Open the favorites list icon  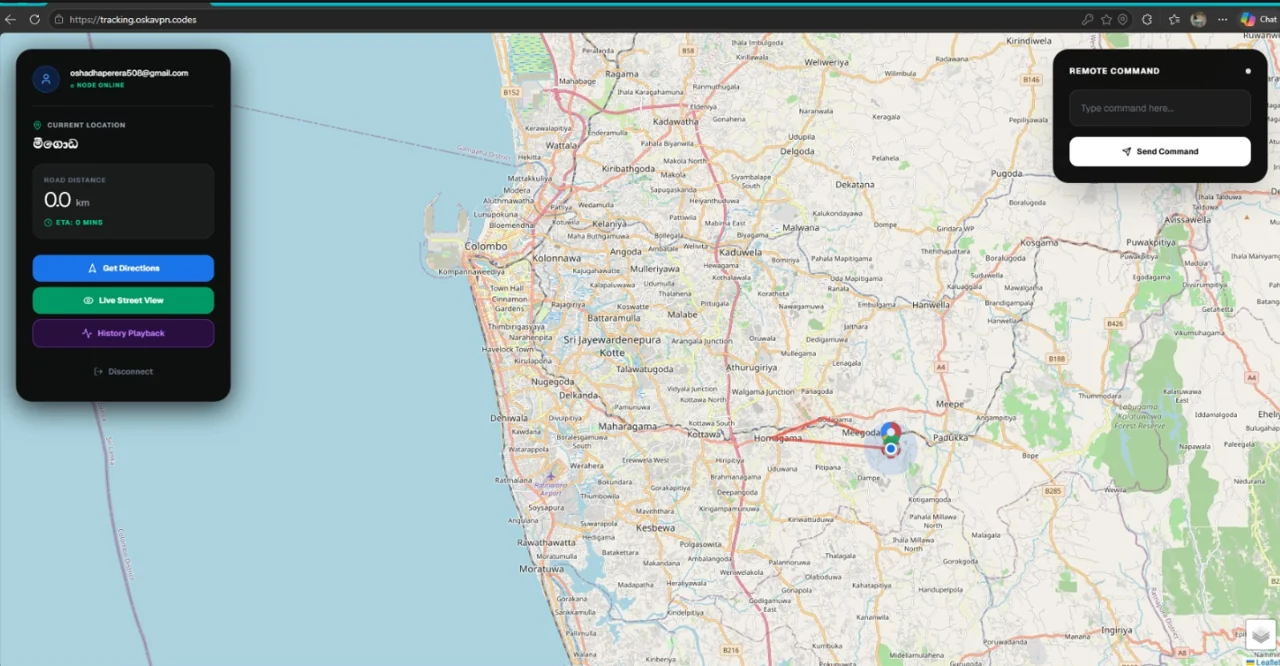click(1174, 19)
